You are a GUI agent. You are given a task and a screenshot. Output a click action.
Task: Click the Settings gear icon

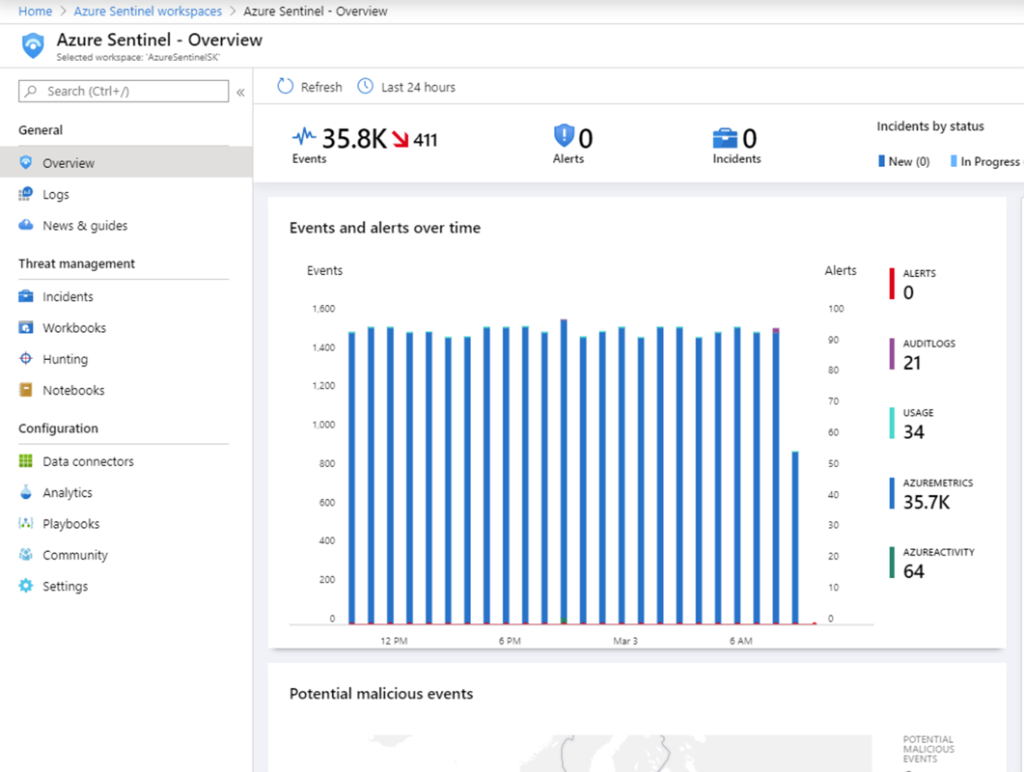(25, 586)
